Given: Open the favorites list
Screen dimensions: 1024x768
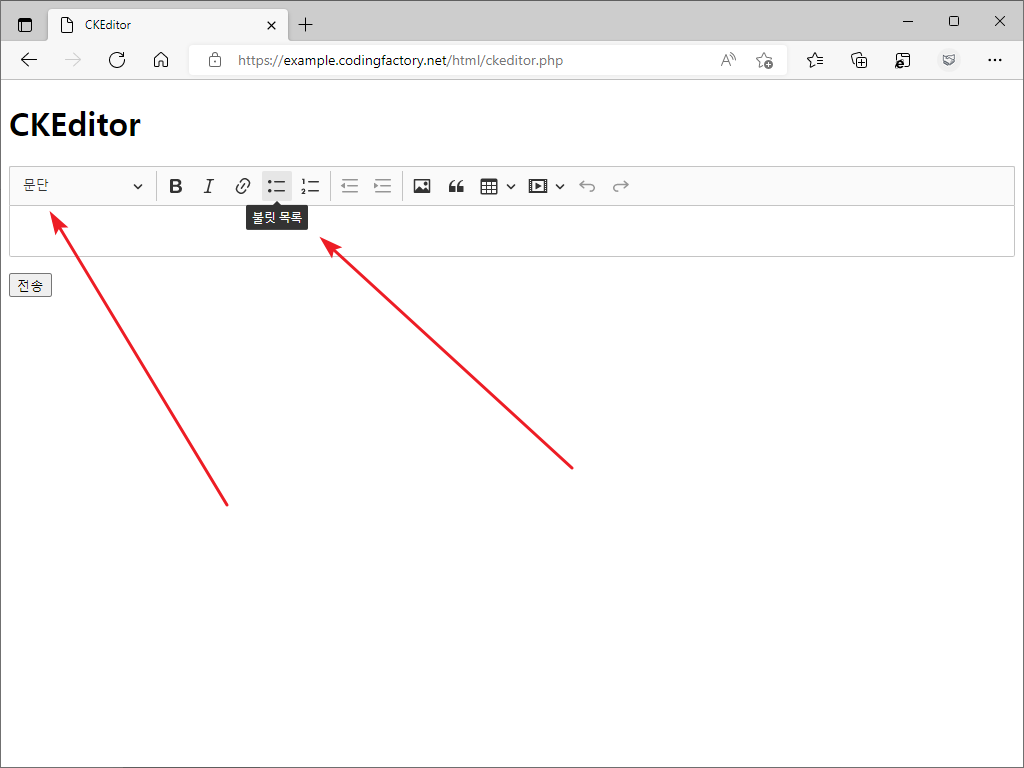Looking at the screenshot, I should [814, 61].
